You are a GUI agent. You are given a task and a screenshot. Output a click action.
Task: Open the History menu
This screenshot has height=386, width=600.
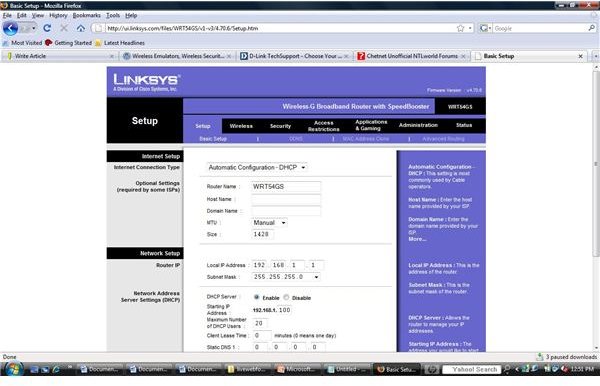tap(58, 15)
